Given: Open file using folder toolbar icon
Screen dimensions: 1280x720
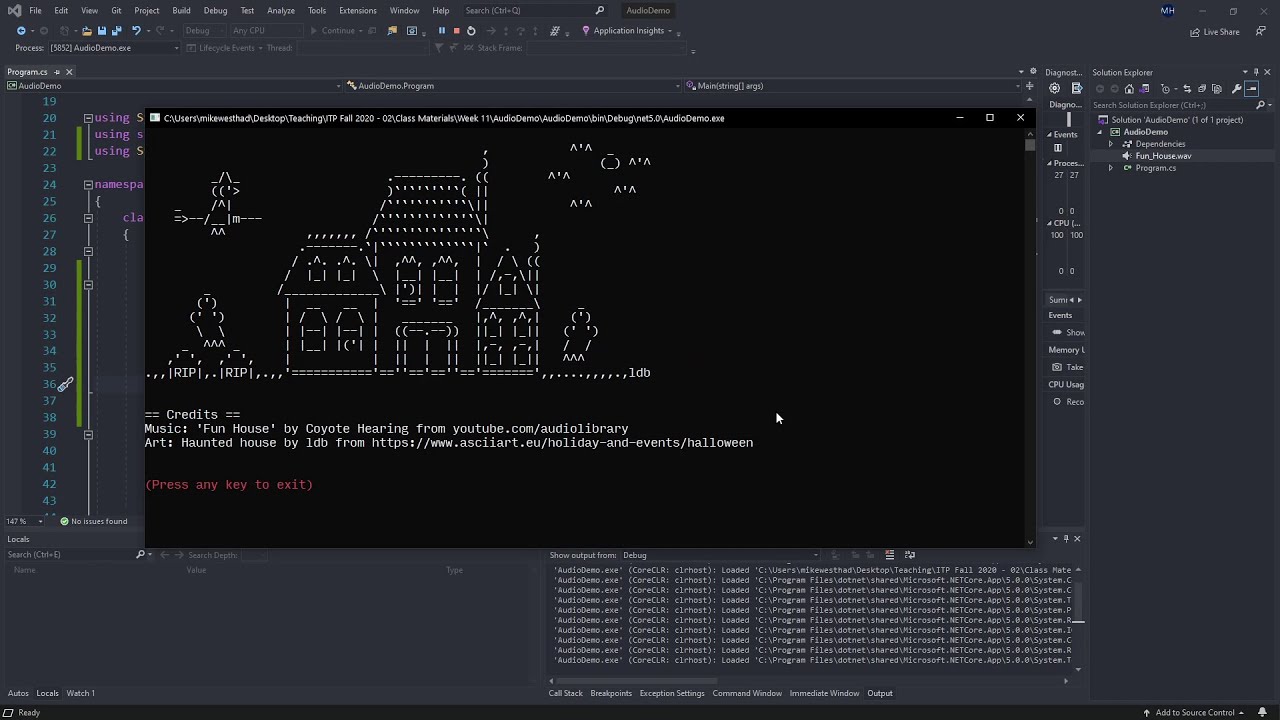Looking at the screenshot, I should pyautogui.click(x=86, y=31).
